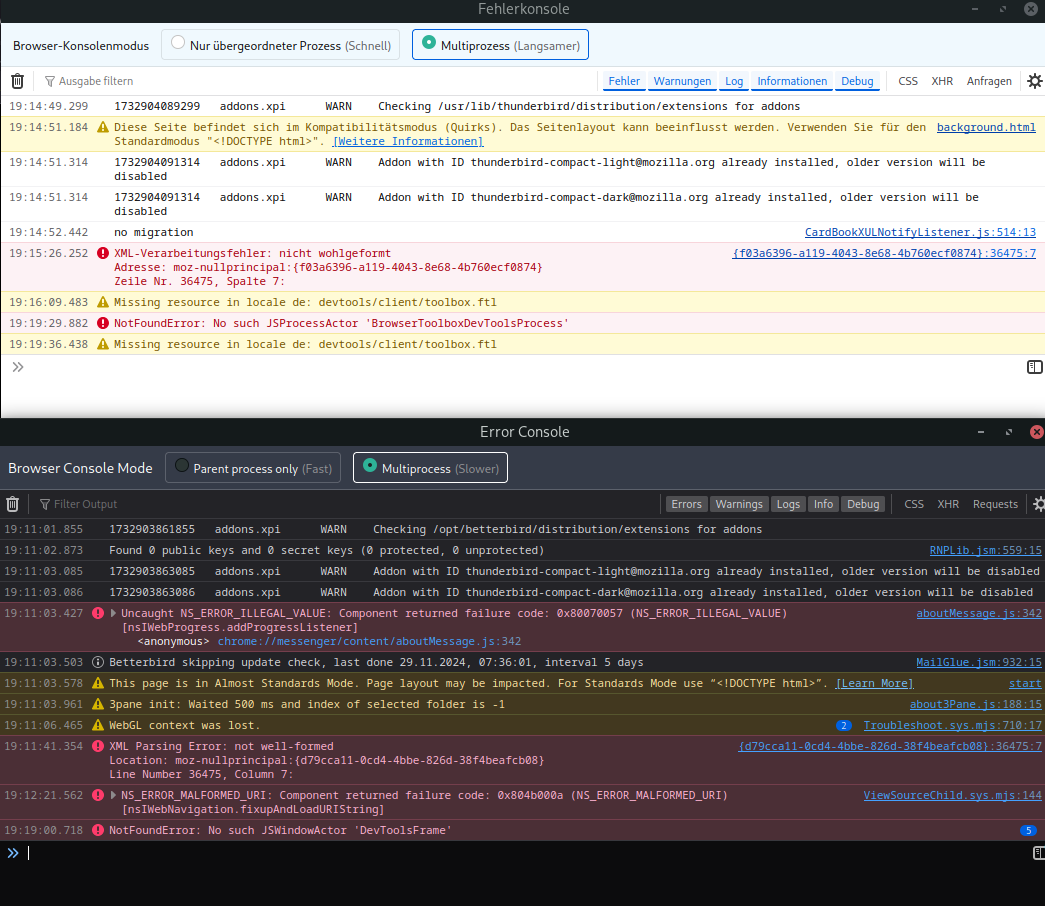Enable the 'XHR' filter in Fehlerkonsole
This screenshot has height=906, width=1045.
click(942, 81)
